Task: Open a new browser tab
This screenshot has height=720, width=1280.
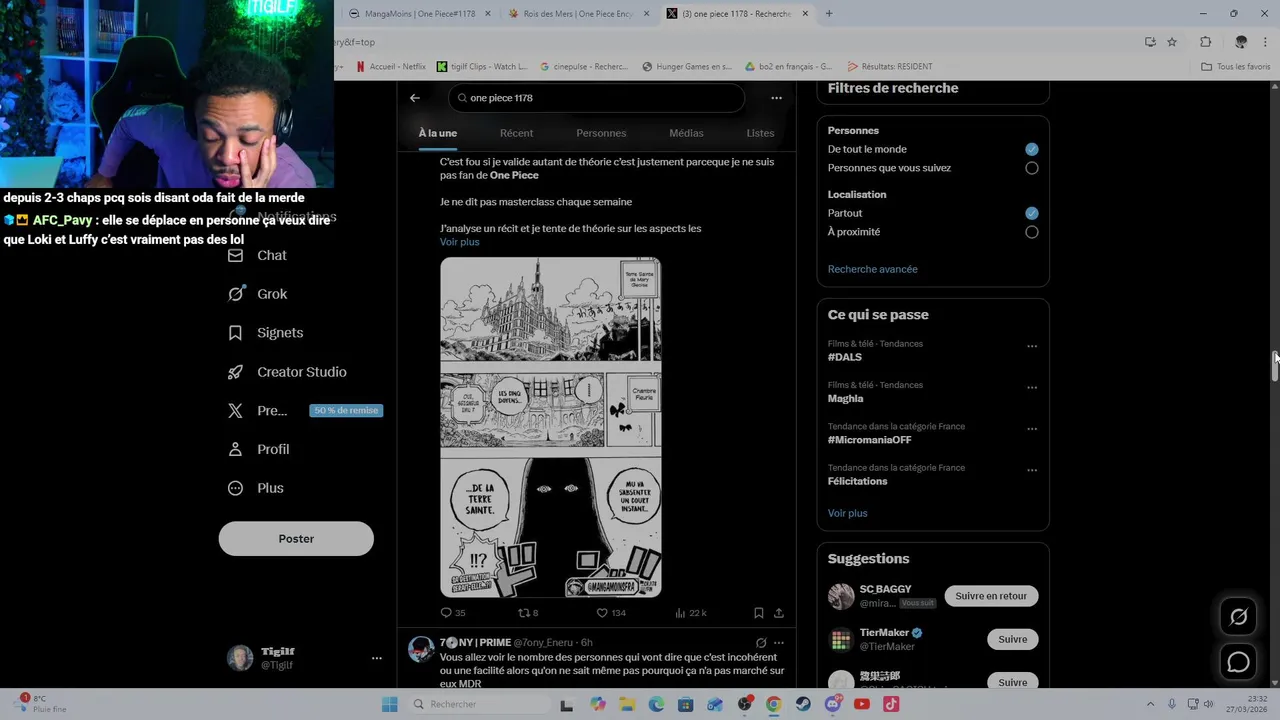Action: tap(829, 14)
